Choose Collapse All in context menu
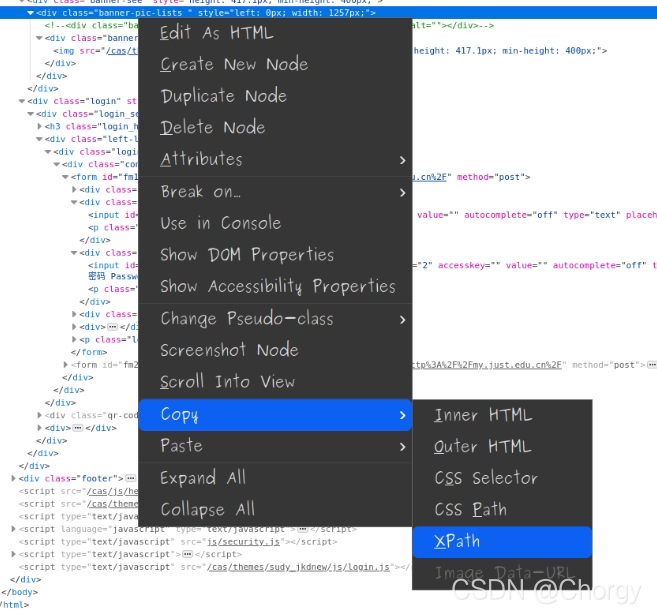This screenshot has width=657, height=614. click(x=275, y=510)
